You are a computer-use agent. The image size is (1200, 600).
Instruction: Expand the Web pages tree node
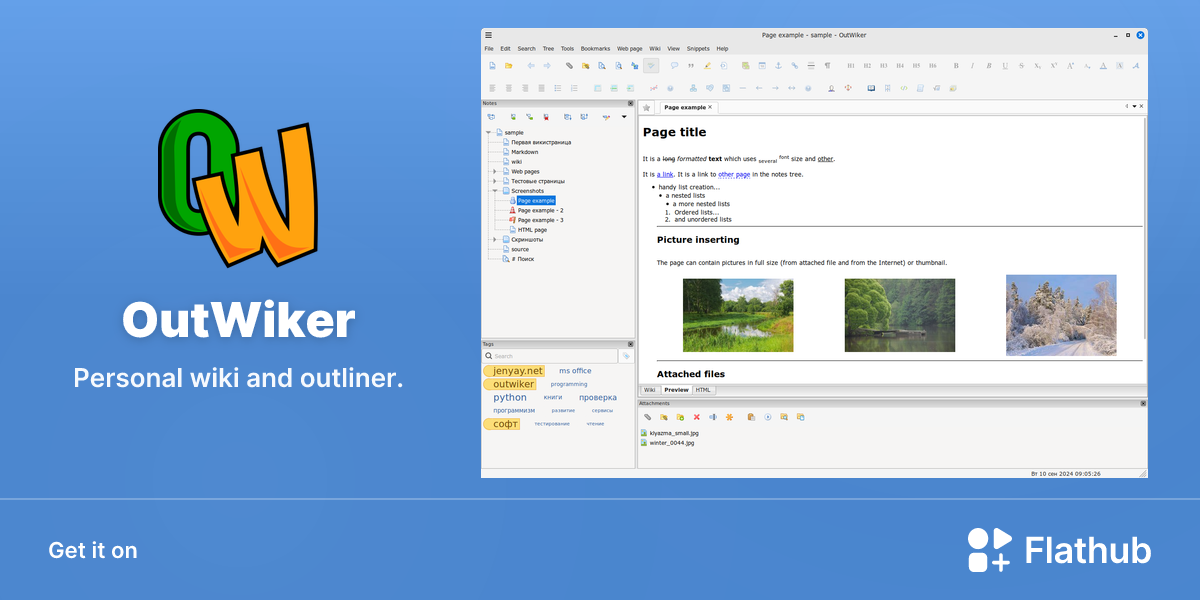(x=495, y=171)
